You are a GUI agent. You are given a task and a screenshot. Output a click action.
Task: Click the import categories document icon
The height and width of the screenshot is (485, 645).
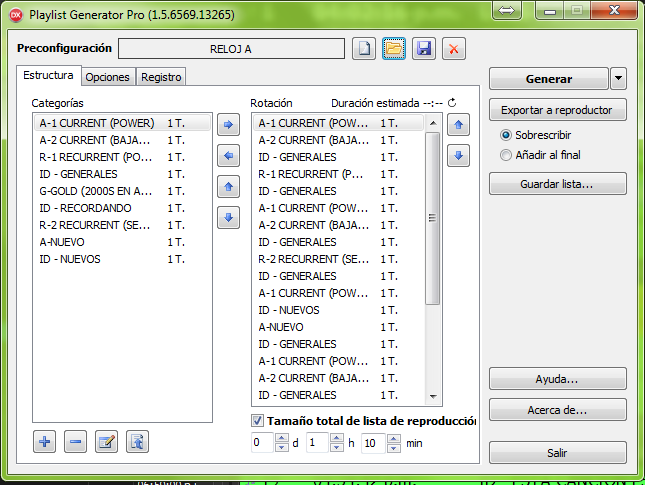click(x=137, y=442)
